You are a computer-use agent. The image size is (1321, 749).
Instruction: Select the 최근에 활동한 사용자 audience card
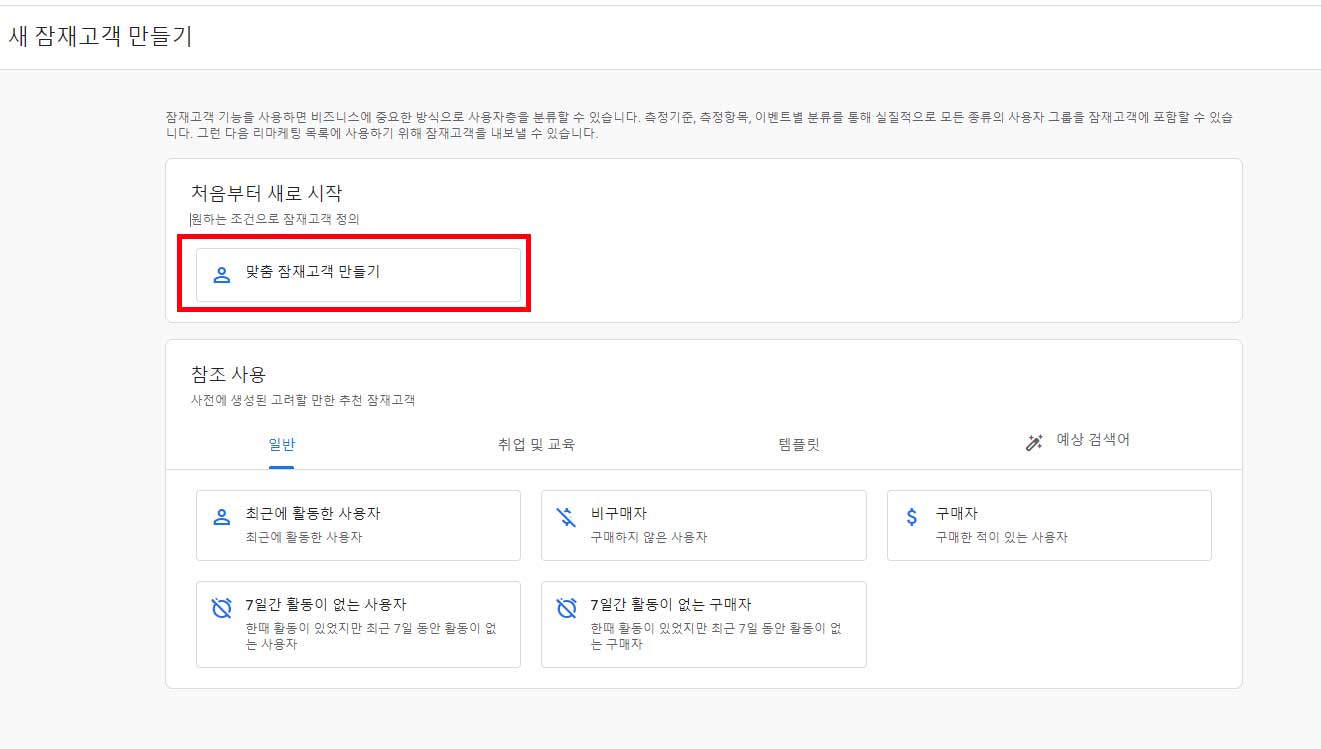click(358, 525)
